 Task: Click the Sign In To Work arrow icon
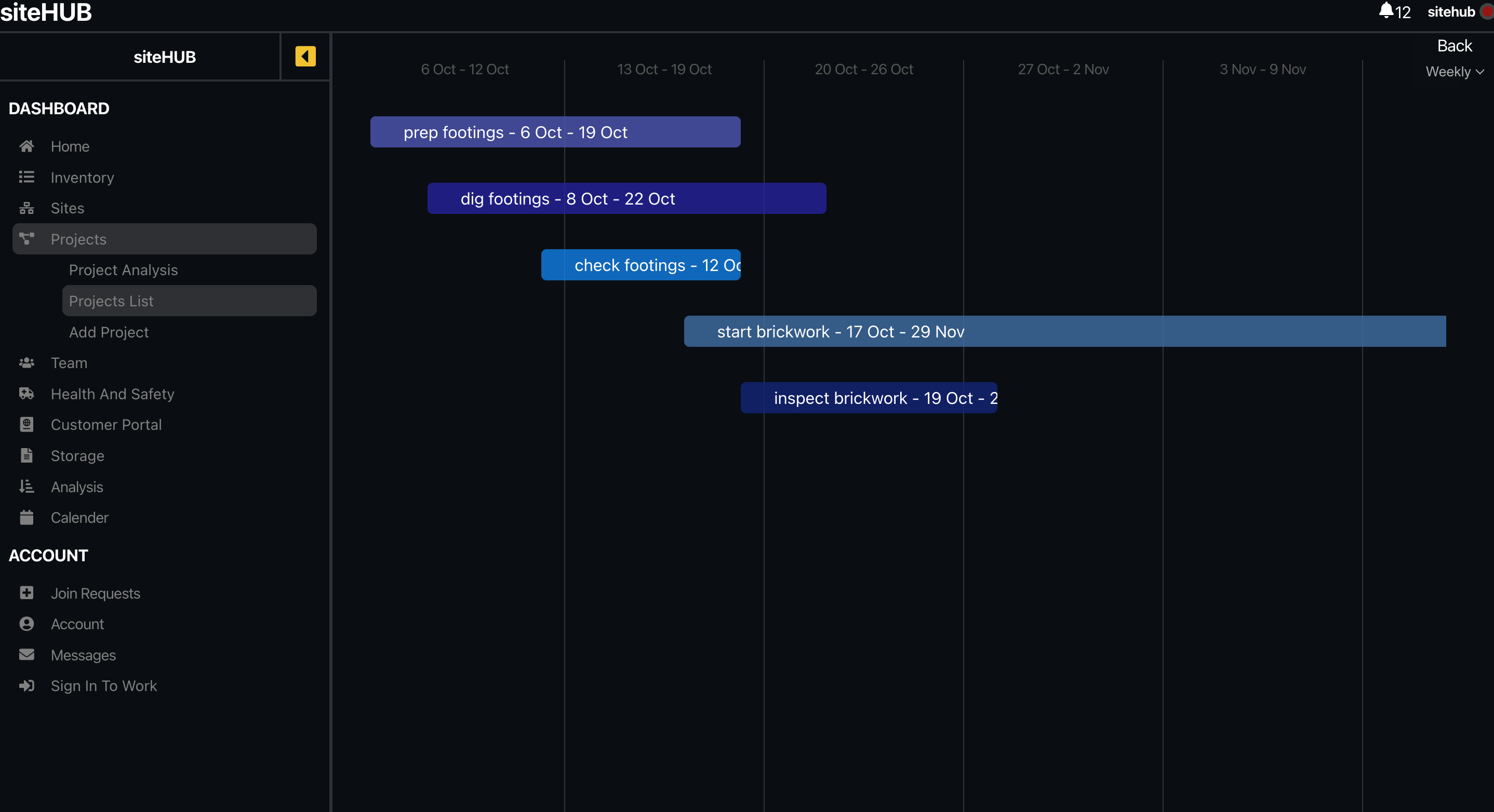pyautogui.click(x=26, y=686)
